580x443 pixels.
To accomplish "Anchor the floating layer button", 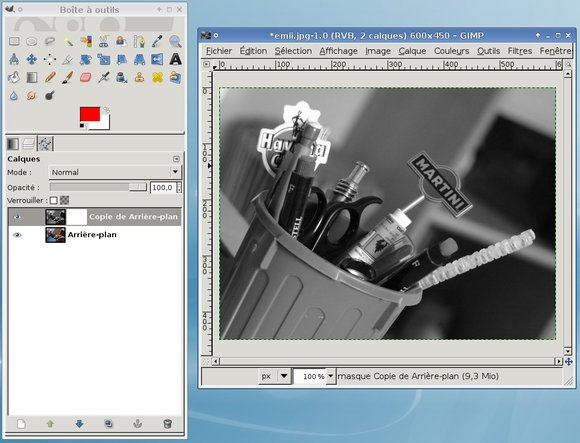I will [x=138, y=424].
